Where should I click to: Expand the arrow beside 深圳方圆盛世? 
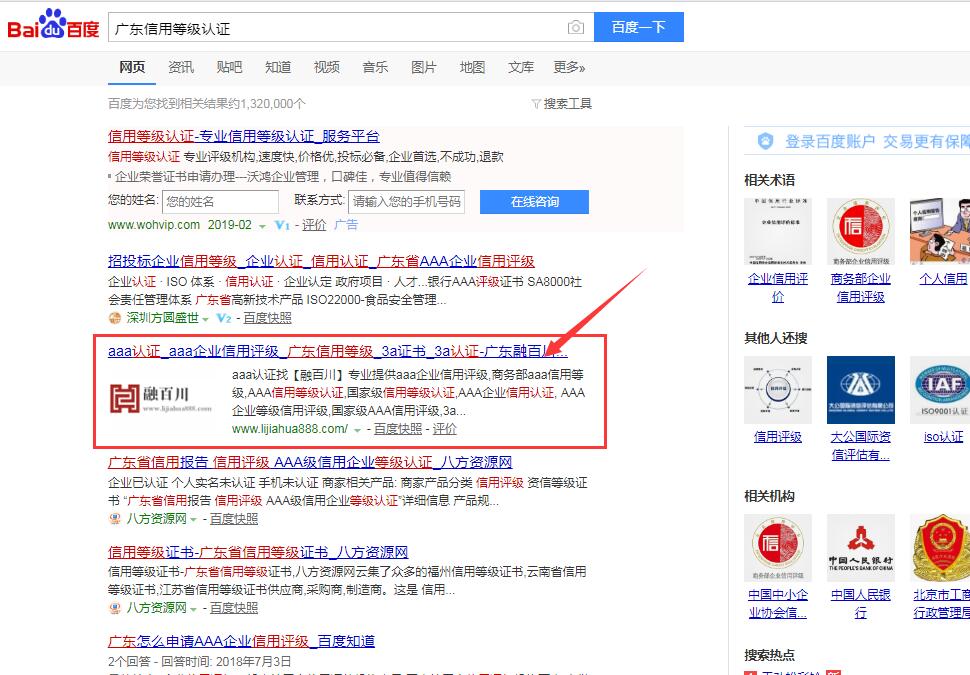[x=206, y=319]
